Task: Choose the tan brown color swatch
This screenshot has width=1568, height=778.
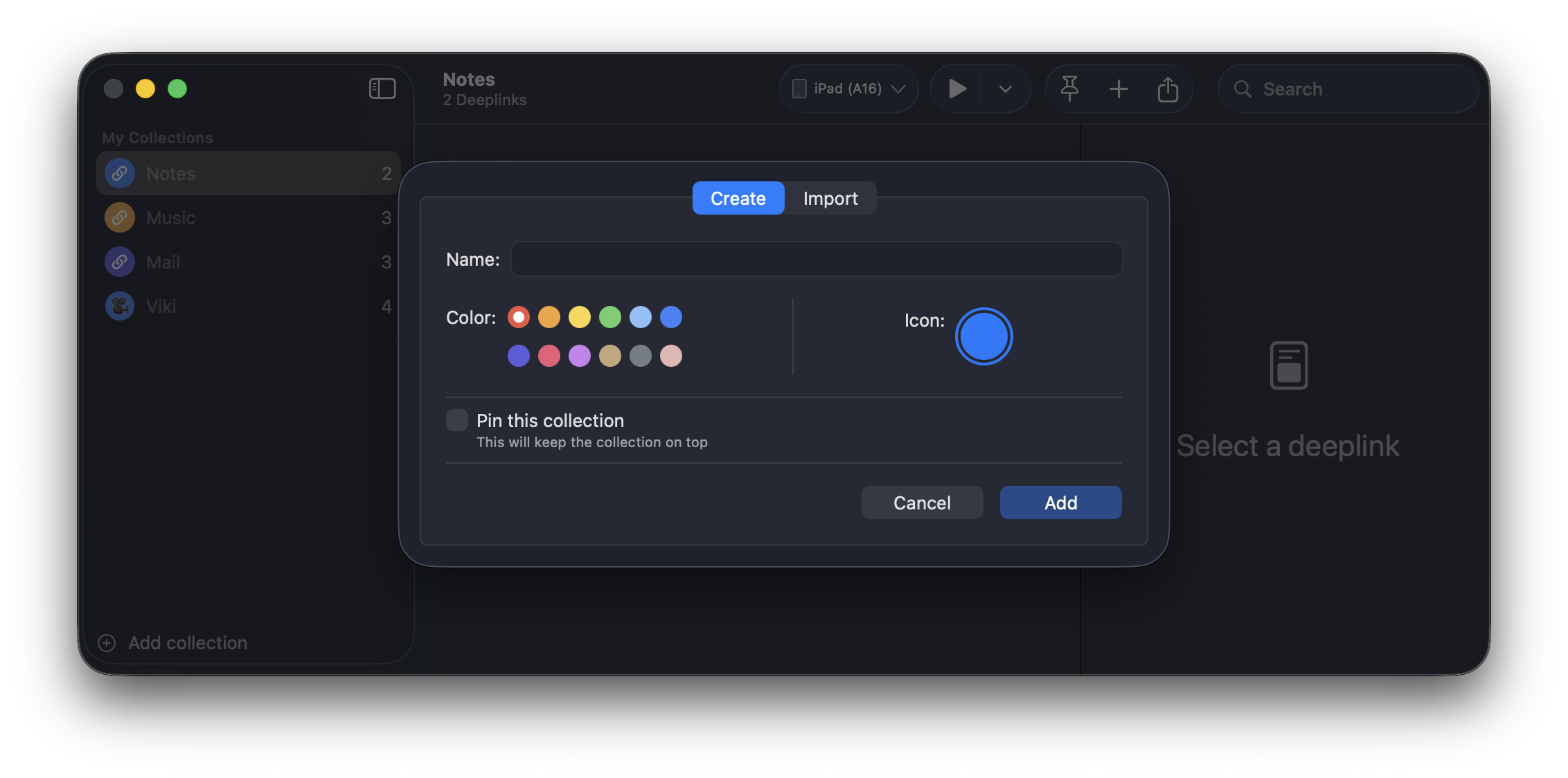Action: pyautogui.click(x=610, y=356)
